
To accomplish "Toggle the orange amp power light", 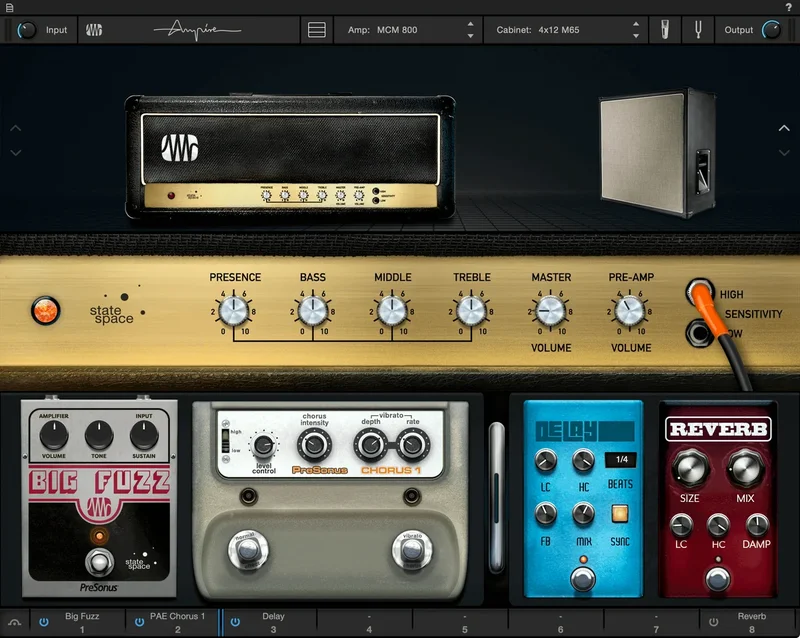I will [x=45, y=310].
